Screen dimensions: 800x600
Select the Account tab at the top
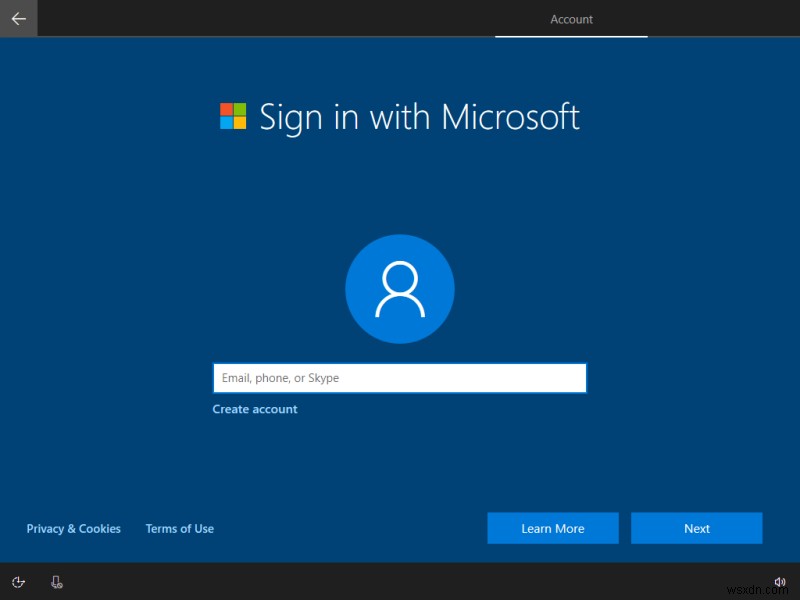[571, 18]
